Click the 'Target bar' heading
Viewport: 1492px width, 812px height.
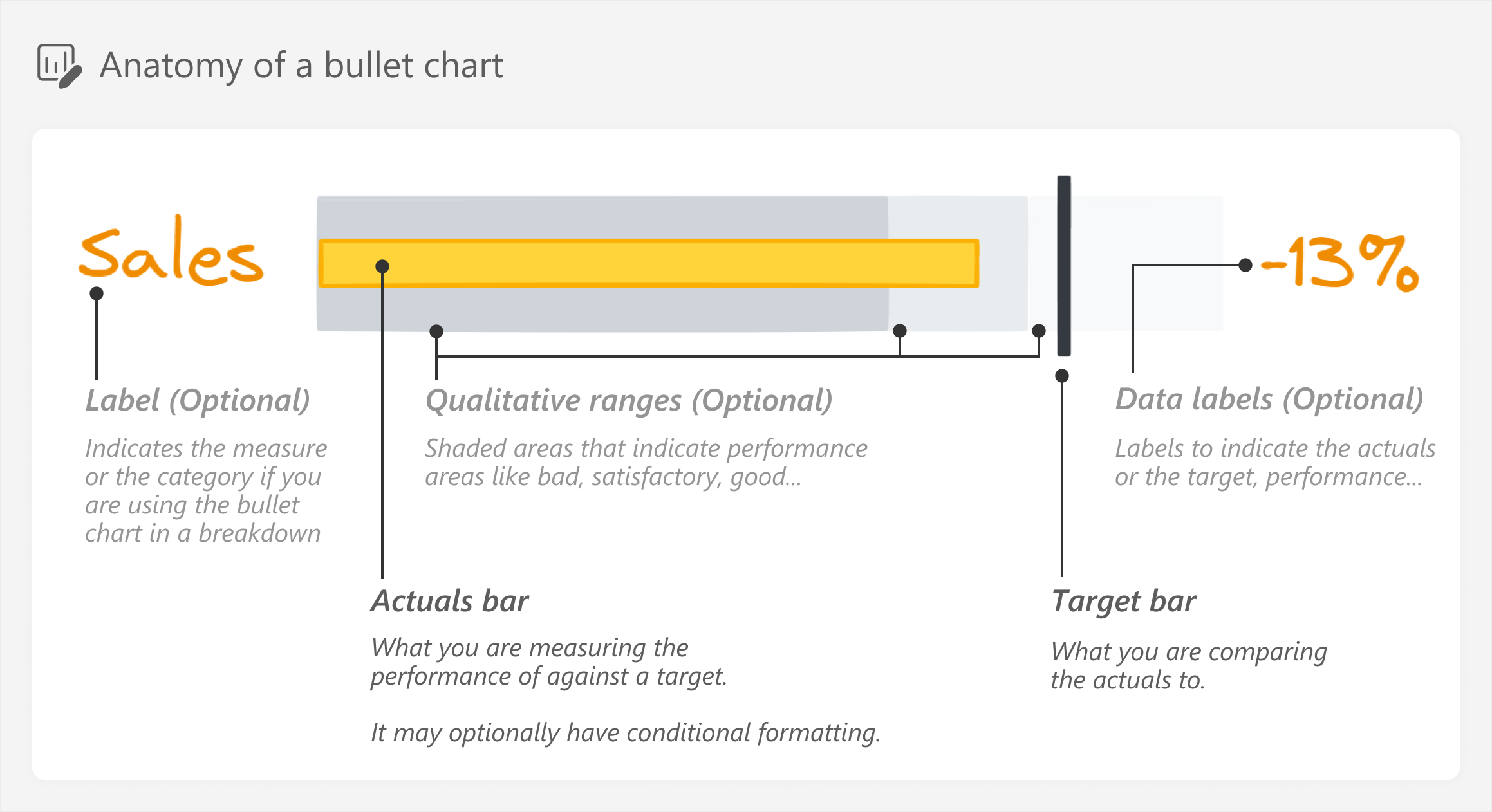pyautogui.click(x=1124, y=602)
